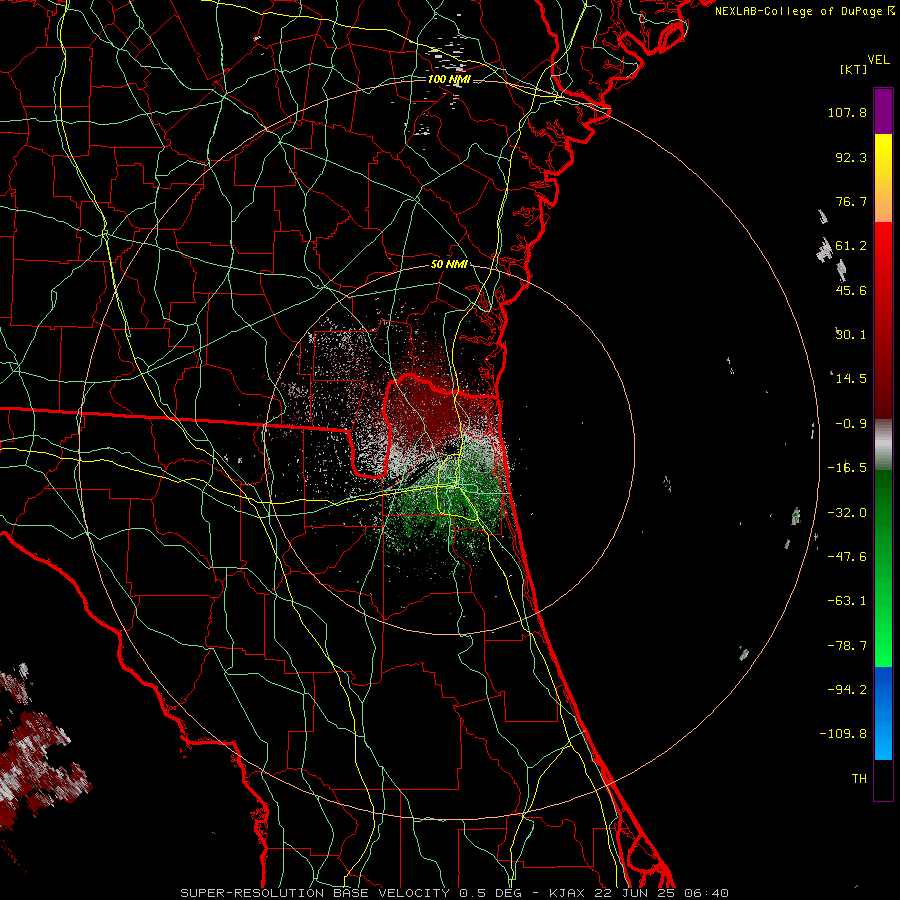This screenshot has height=900, width=900.
Task: Click the VEL legend title
Action: pyautogui.click(x=878, y=60)
